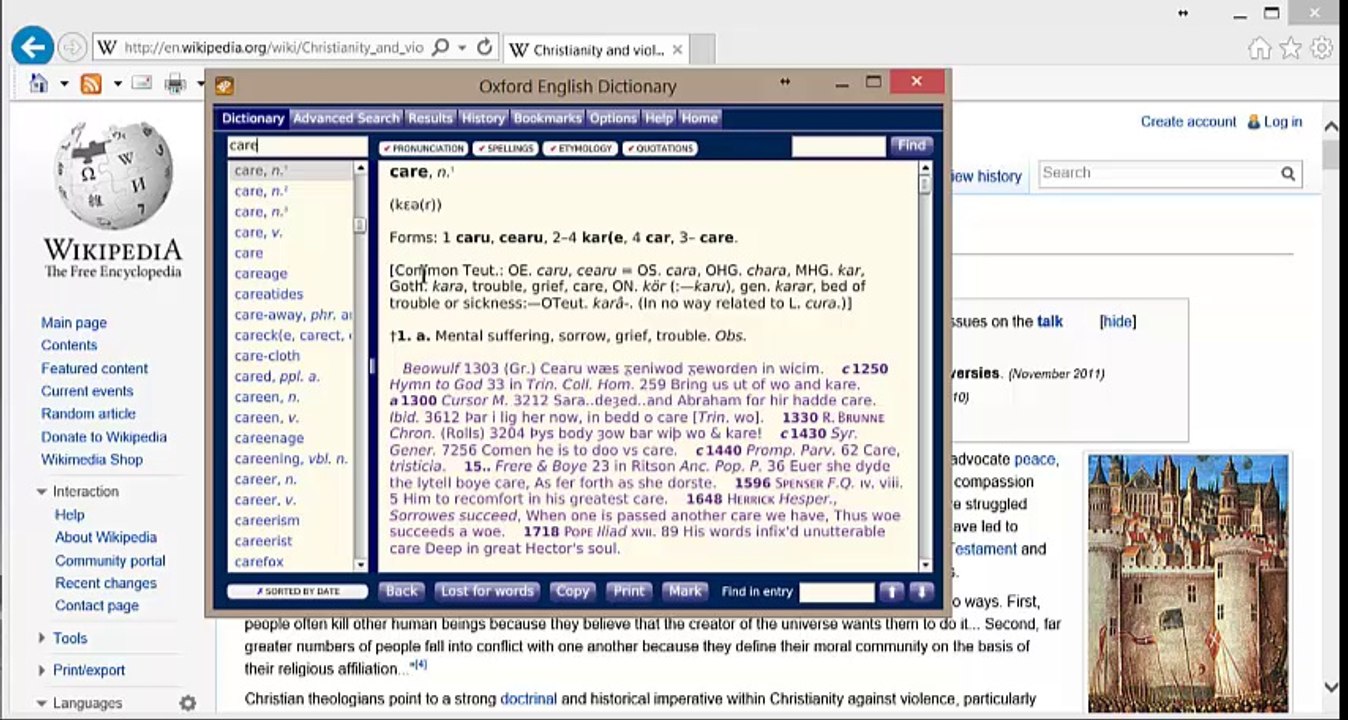Toggle the Pronunciation display option
The image size is (1348, 720).
(x=424, y=148)
